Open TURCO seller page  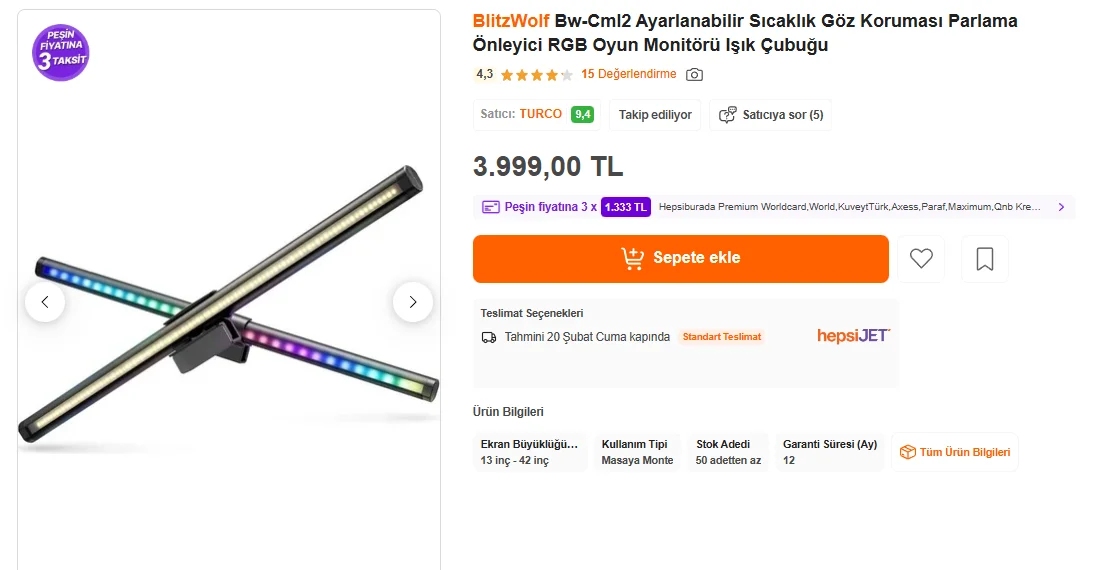point(540,114)
